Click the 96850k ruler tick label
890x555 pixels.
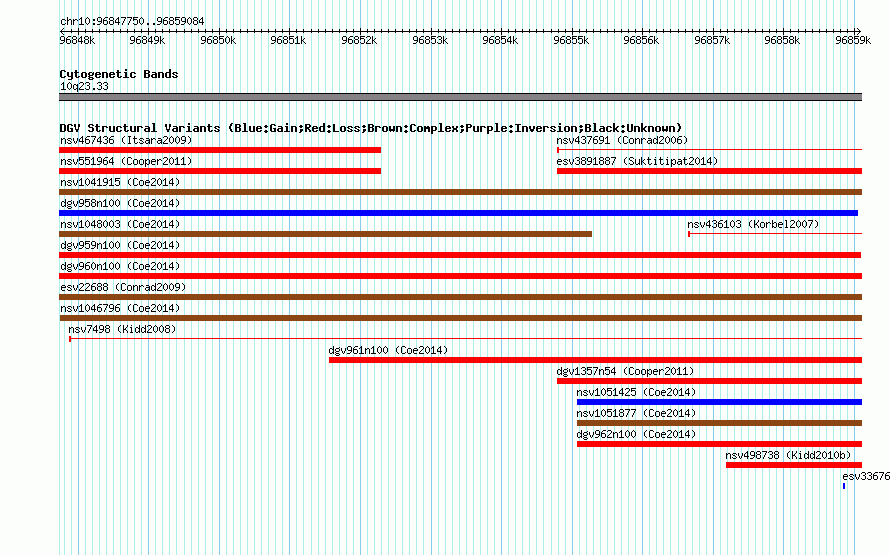tap(218, 40)
